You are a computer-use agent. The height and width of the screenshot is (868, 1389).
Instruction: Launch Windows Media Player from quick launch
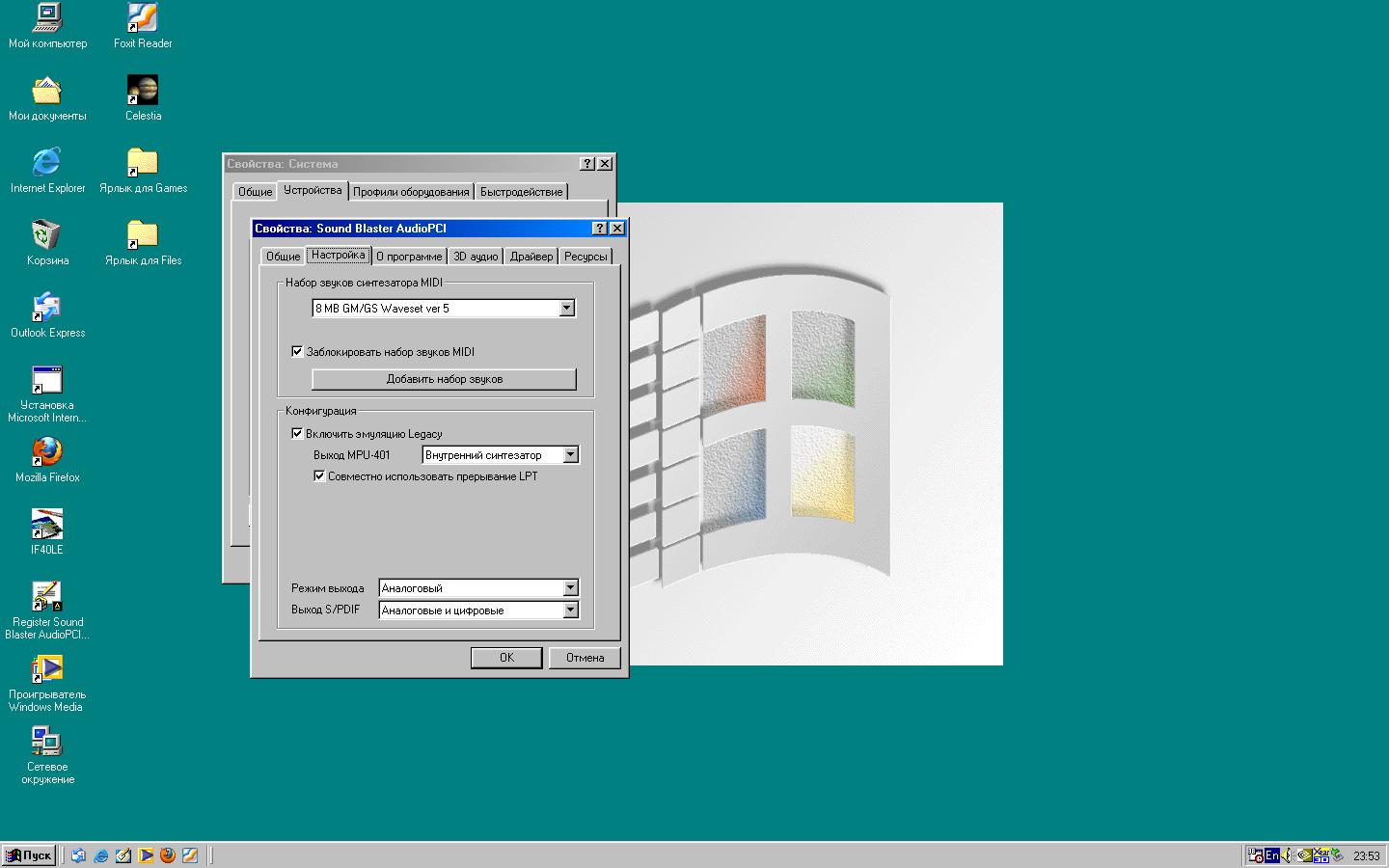(x=146, y=855)
